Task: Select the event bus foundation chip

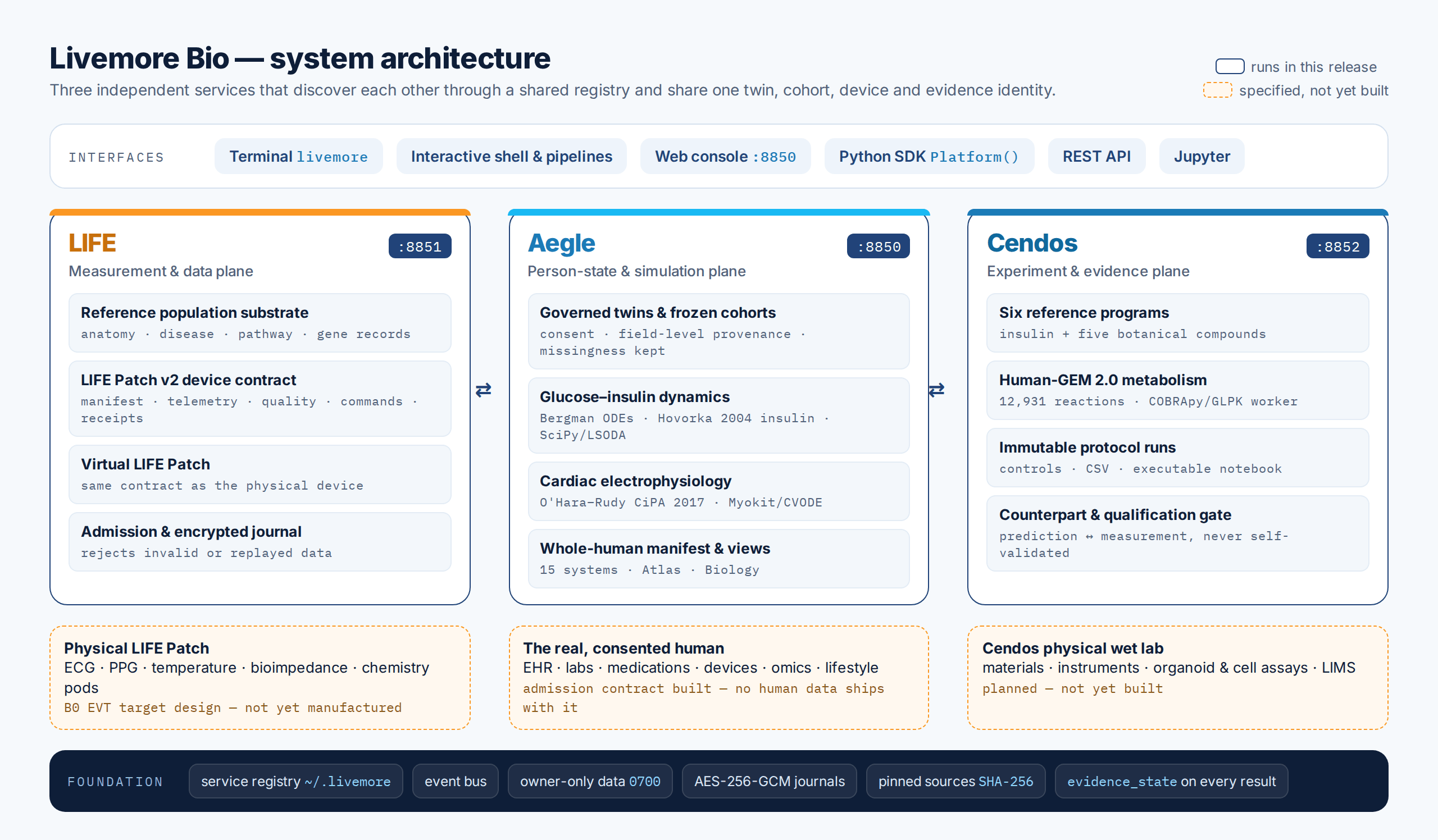Action: tap(456, 781)
